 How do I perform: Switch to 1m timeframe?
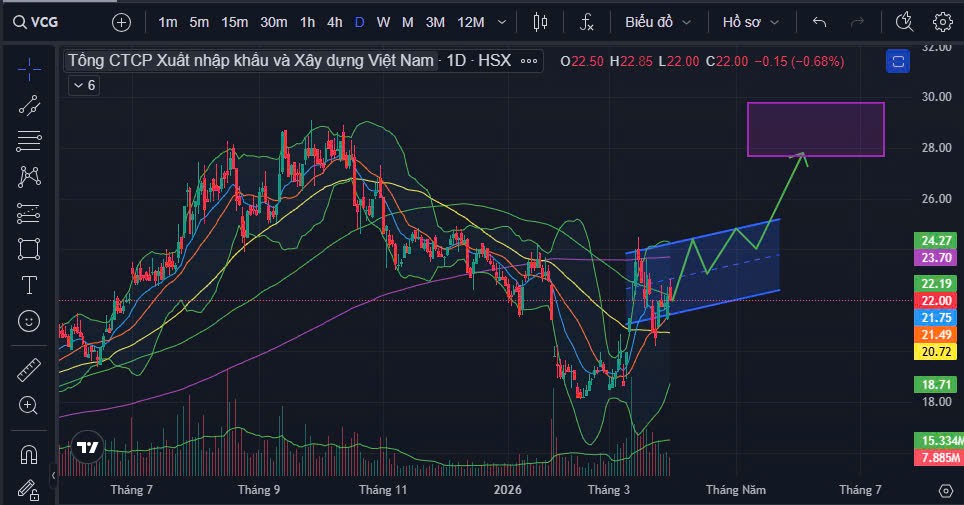tap(167, 22)
